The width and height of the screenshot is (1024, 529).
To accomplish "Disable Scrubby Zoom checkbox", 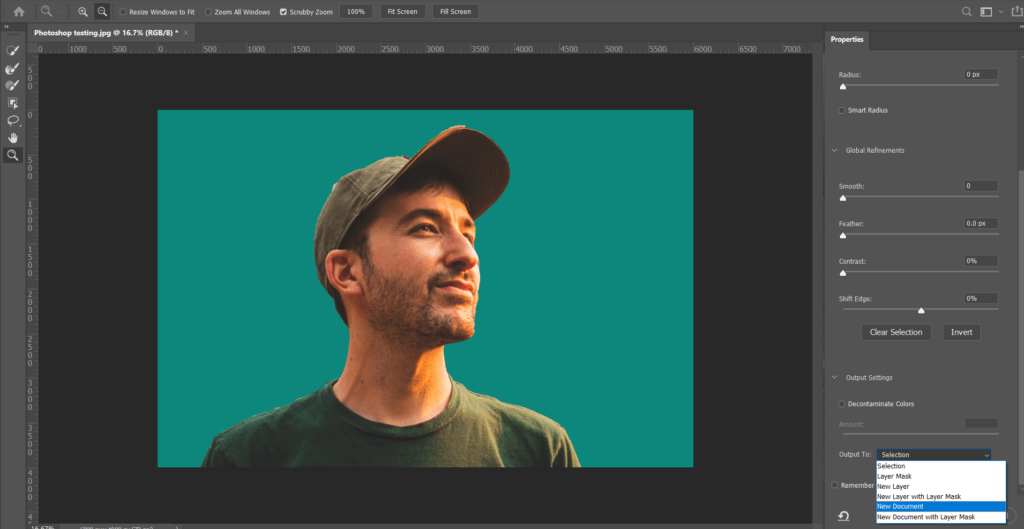I will 283,12.
